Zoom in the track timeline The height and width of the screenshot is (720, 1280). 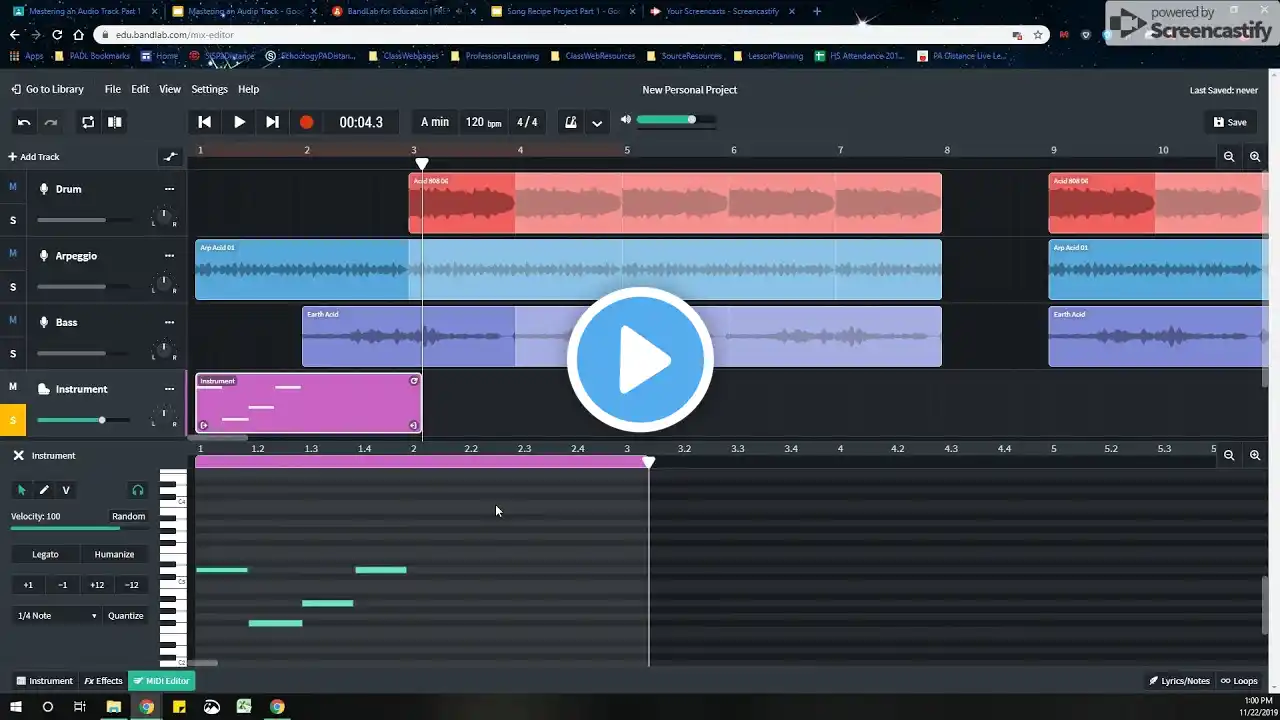click(1255, 157)
